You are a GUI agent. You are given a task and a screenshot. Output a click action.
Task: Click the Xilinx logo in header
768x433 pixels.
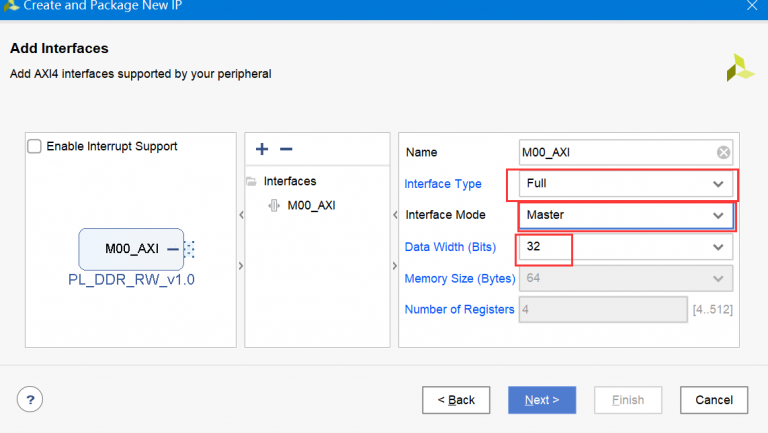pyautogui.click(x=740, y=67)
